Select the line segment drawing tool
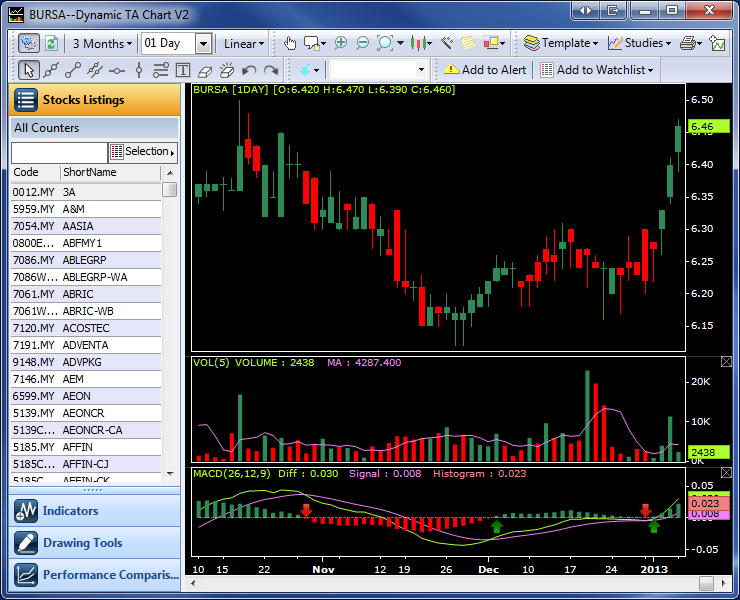This screenshot has height=600, width=740. pos(73,70)
